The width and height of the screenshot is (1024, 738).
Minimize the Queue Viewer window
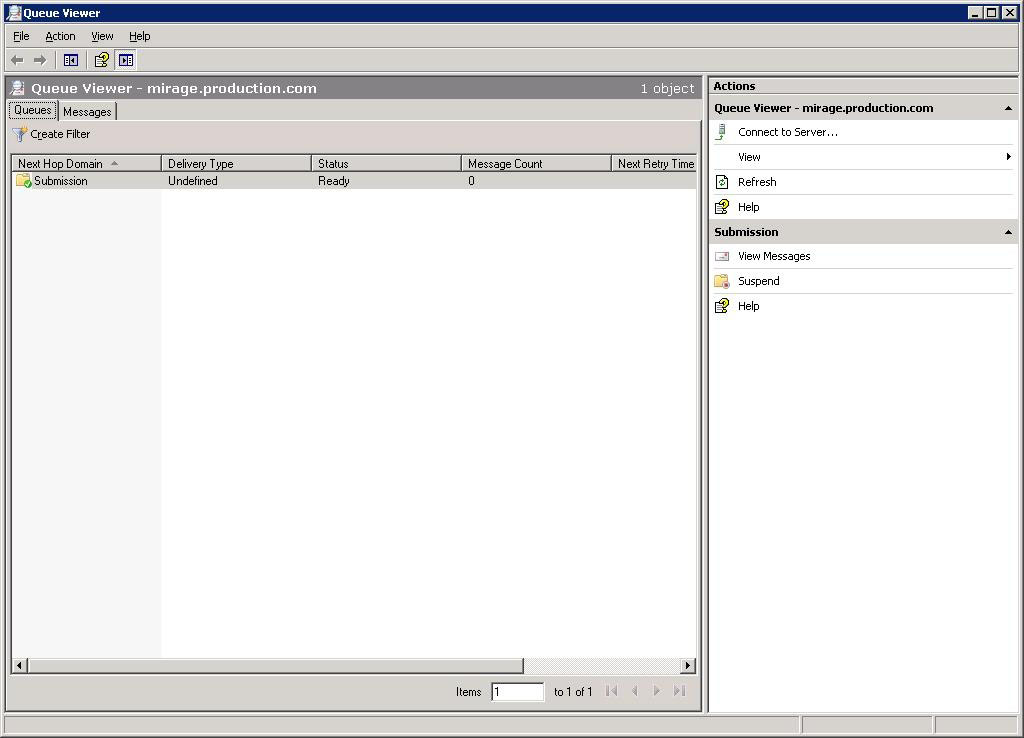975,12
